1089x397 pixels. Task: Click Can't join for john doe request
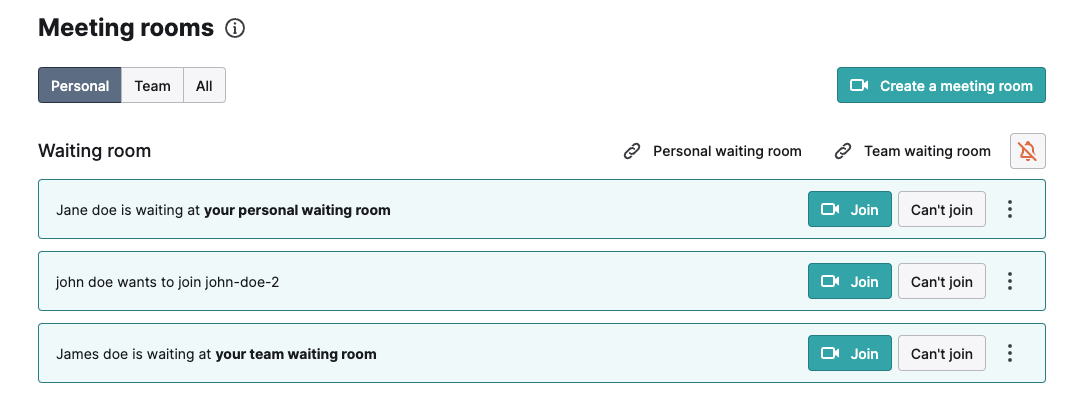[941, 281]
